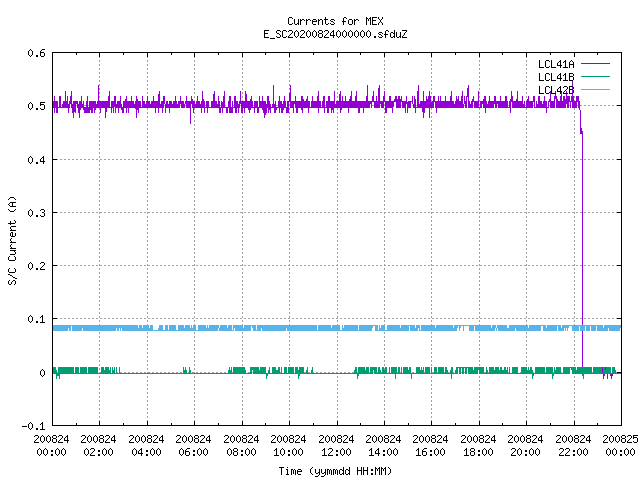The width and height of the screenshot is (640, 480).
Task: Click the 0.5 y-axis tick label
Action: (36, 106)
